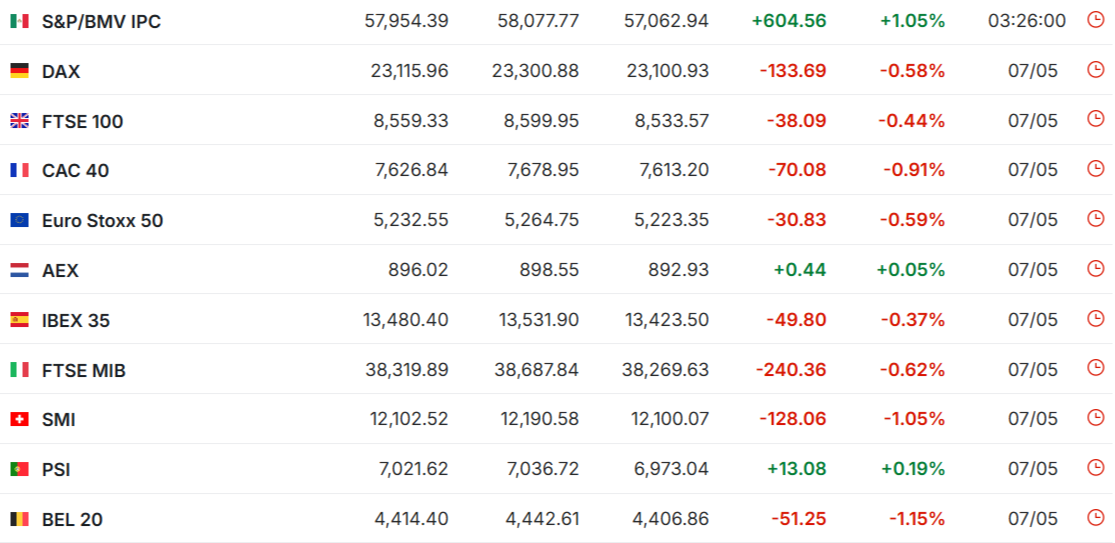Viewport: 1115px width, 543px height.
Task: Click the clock icon beside S&P/BMV IPC
Action: pos(1096,20)
